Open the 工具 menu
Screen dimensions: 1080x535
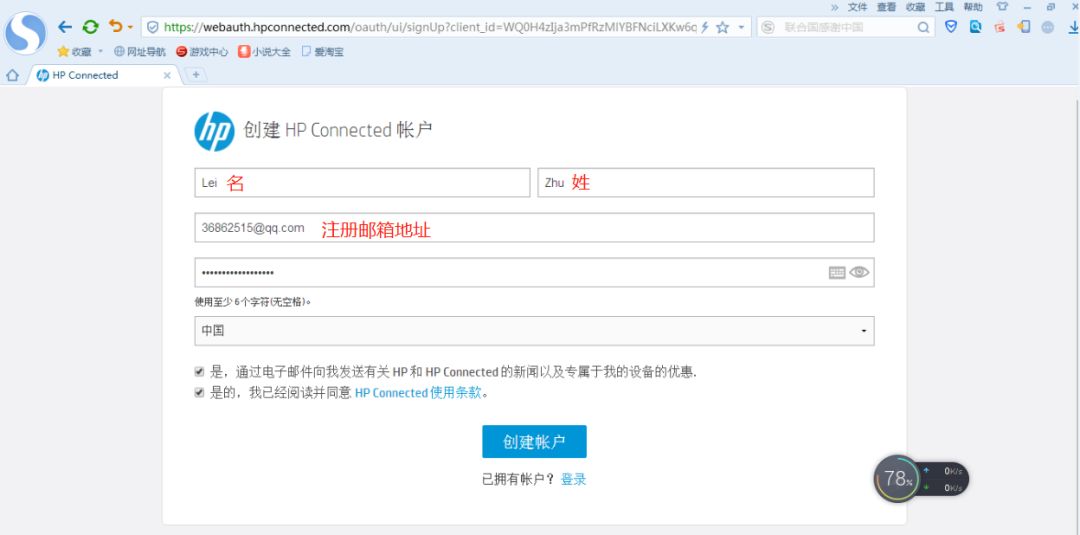(x=944, y=7)
